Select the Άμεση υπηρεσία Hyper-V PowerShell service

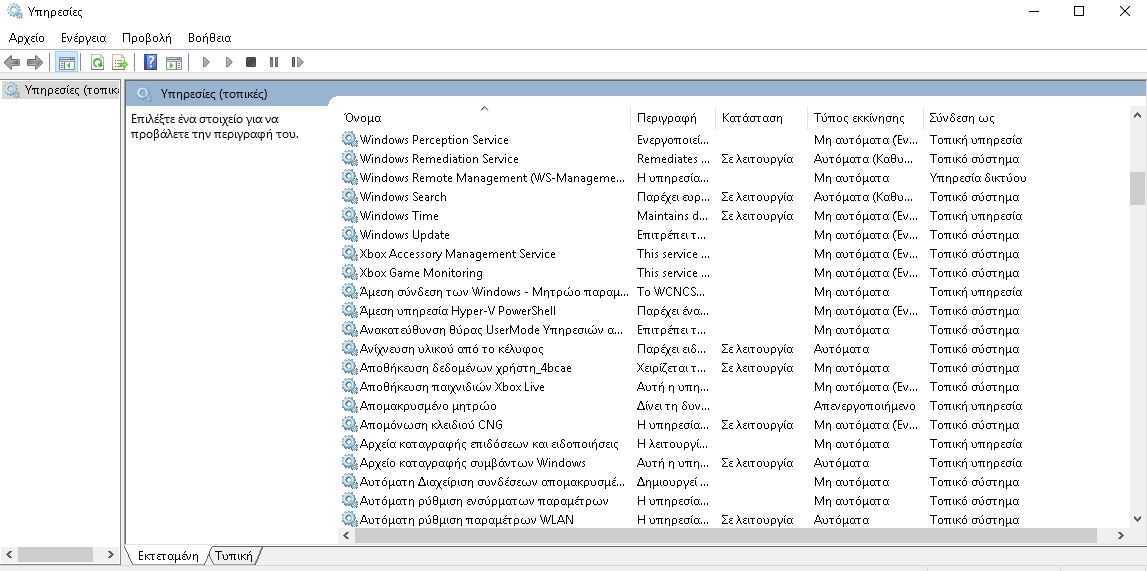click(458, 311)
